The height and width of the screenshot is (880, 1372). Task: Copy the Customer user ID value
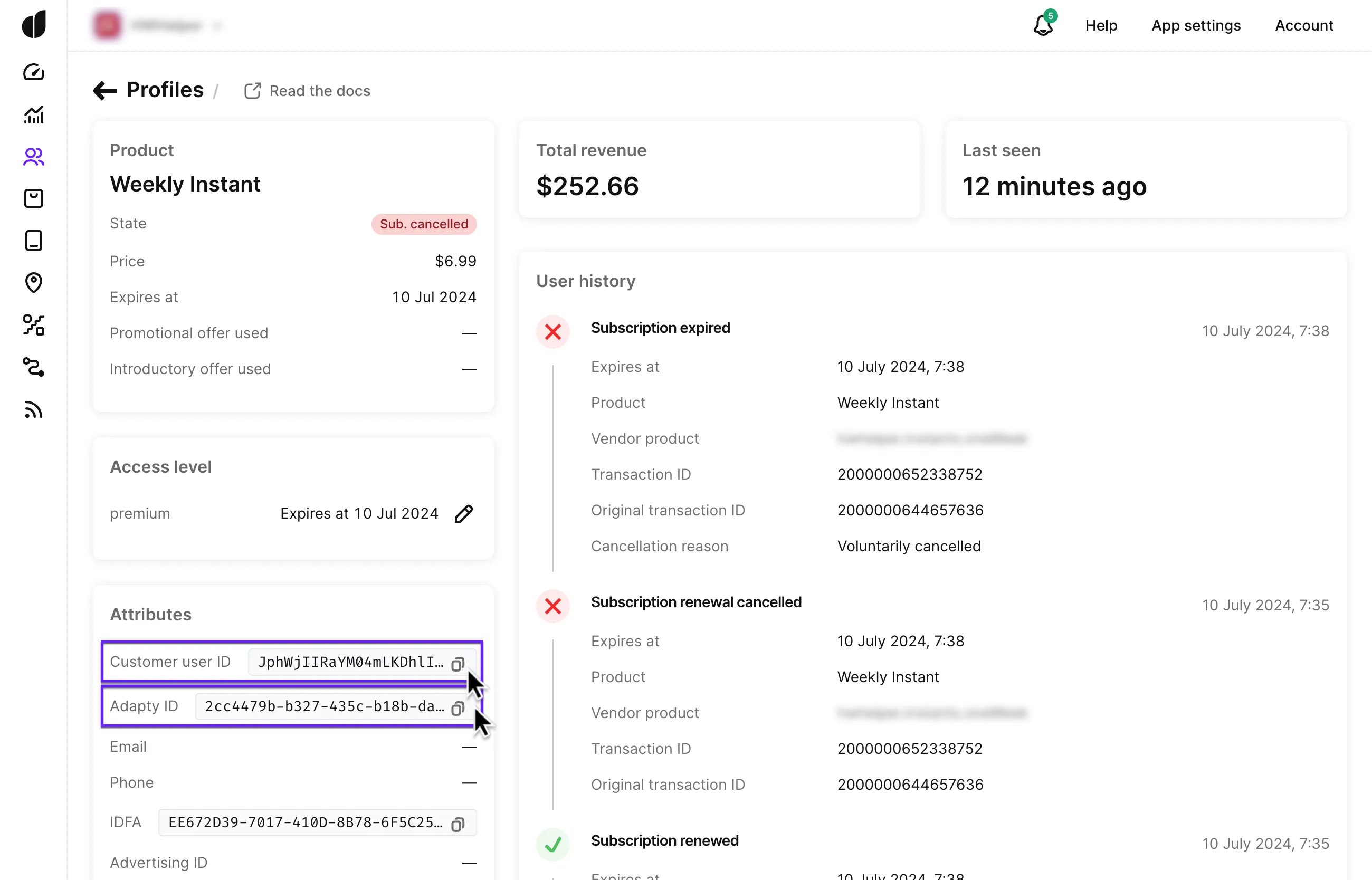tap(458, 663)
